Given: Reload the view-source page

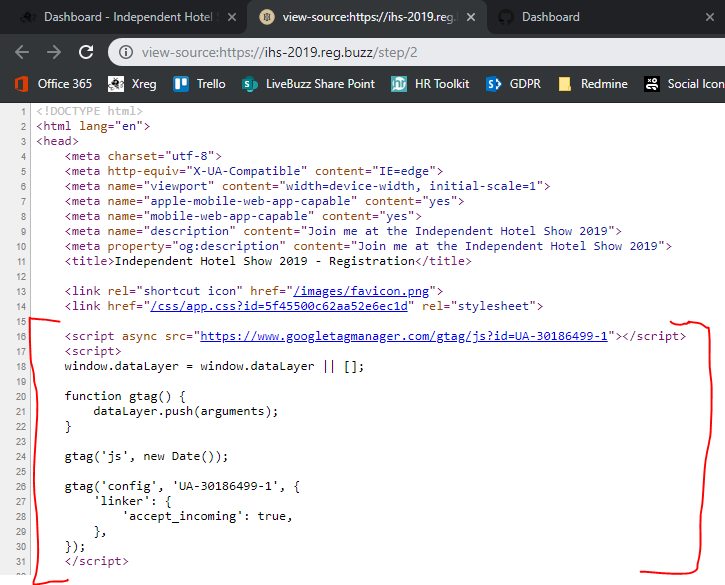Looking at the screenshot, I should pos(86,52).
